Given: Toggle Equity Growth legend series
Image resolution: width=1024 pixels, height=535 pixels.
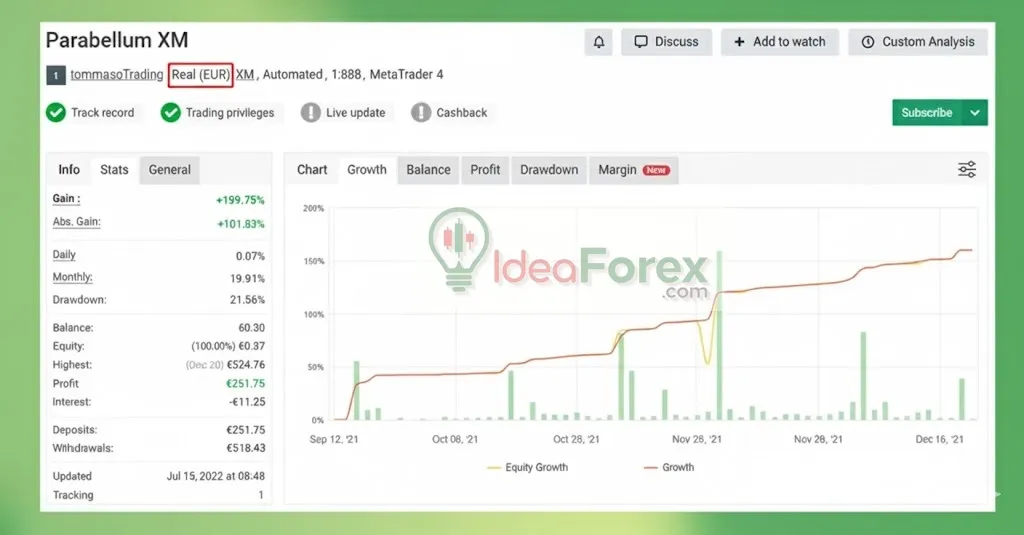Looking at the screenshot, I should 528,467.
